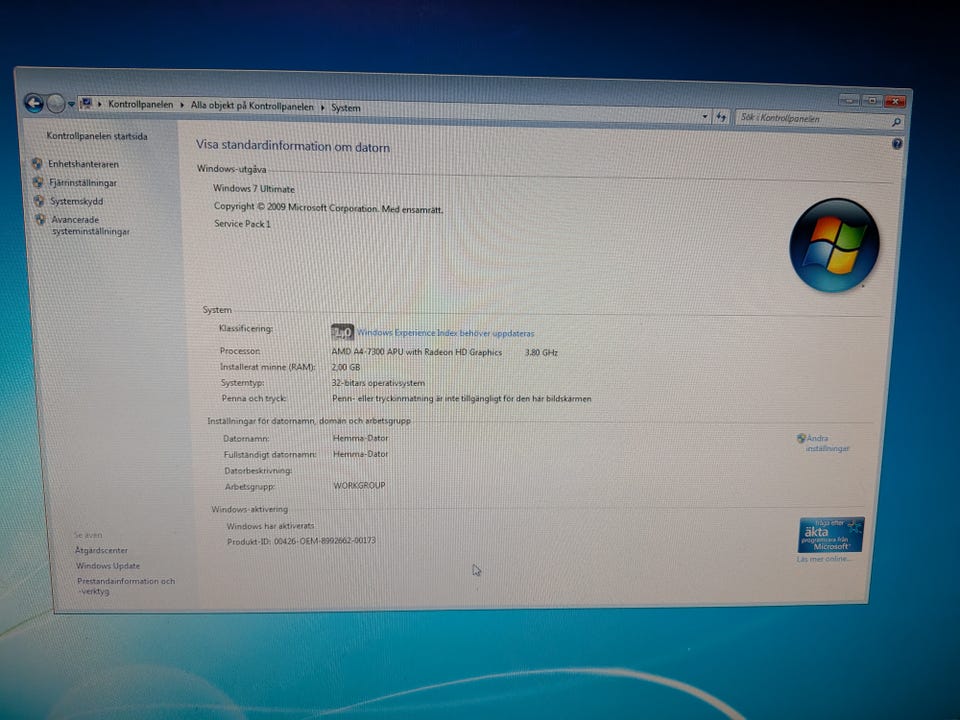Click the Systemskydd shield icon

(x=39, y=201)
